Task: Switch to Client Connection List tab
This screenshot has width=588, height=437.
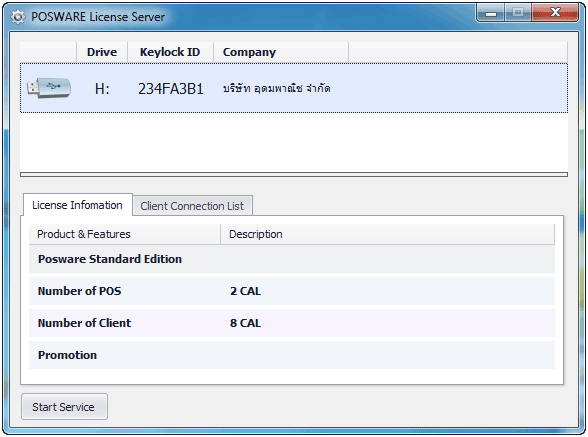Action: pyautogui.click(x=192, y=206)
